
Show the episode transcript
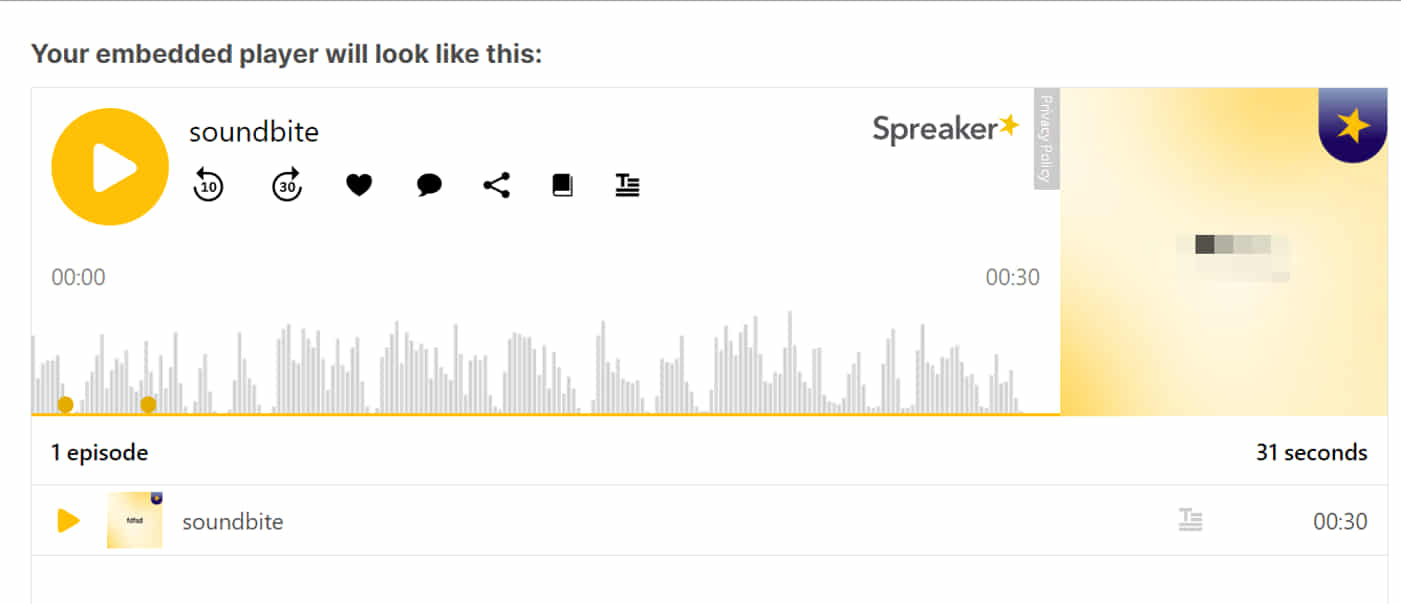click(x=627, y=184)
